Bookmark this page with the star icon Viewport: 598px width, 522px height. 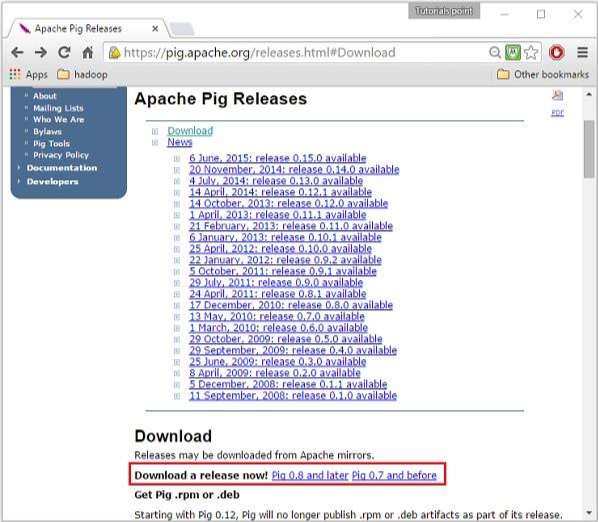[531, 52]
